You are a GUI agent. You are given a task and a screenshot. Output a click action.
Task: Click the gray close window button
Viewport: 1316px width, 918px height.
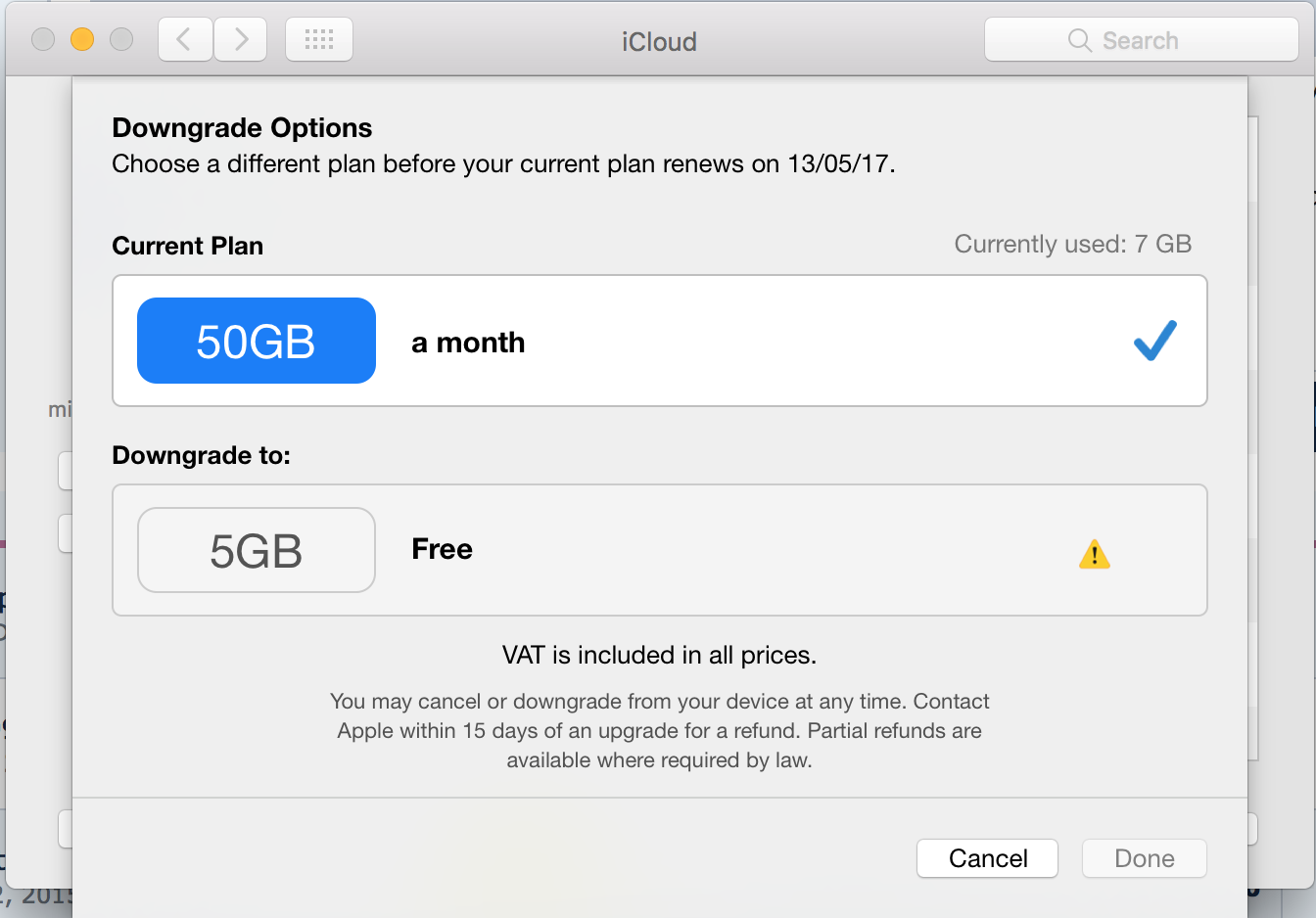[43, 39]
